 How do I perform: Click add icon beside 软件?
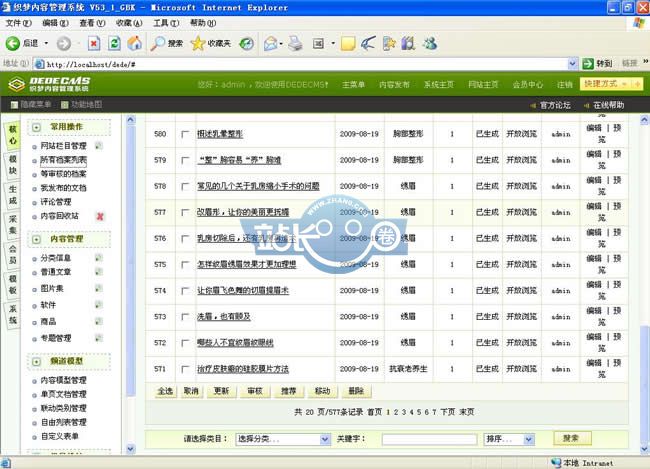99,305
